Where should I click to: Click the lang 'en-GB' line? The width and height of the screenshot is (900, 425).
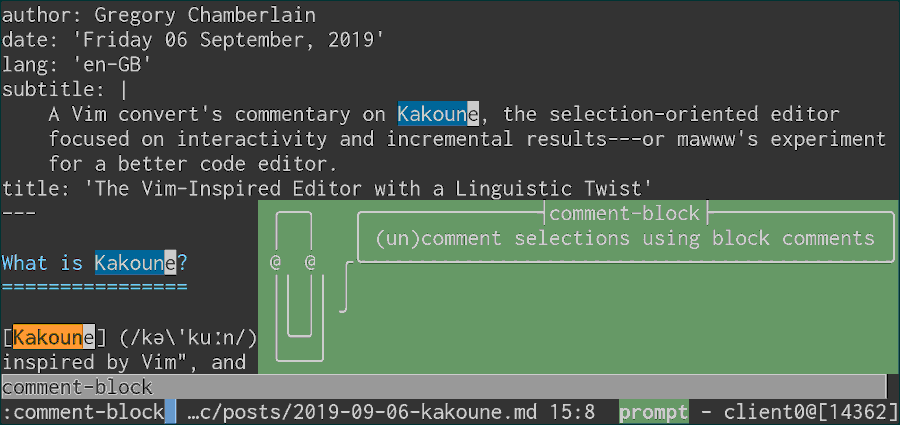tap(77, 65)
